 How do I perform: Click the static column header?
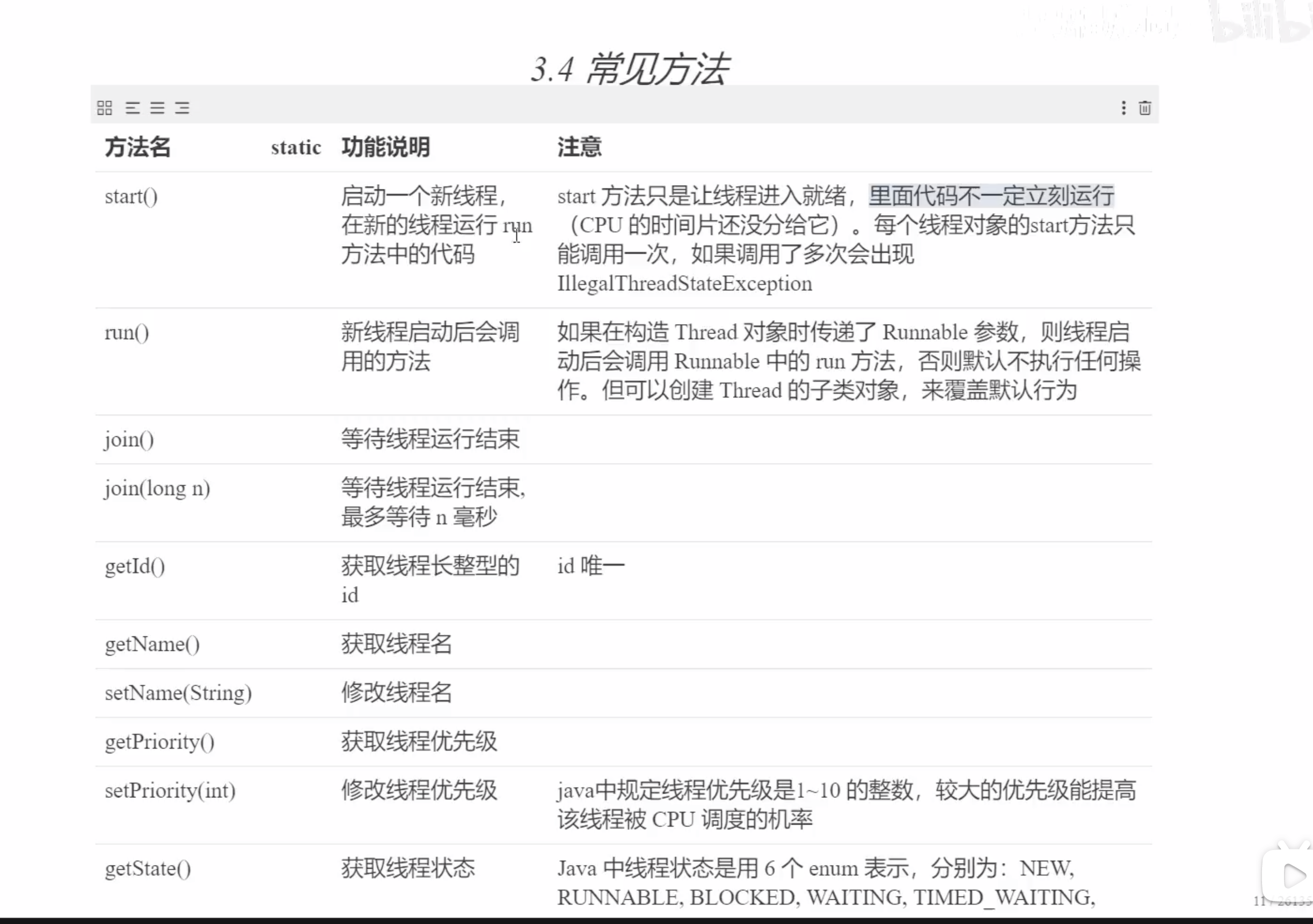(x=296, y=148)
